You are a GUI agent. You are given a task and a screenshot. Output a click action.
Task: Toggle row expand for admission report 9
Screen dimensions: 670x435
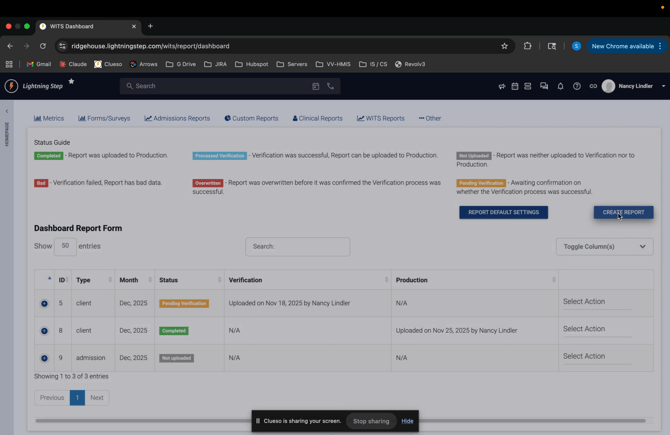click(x=44, y=358)
